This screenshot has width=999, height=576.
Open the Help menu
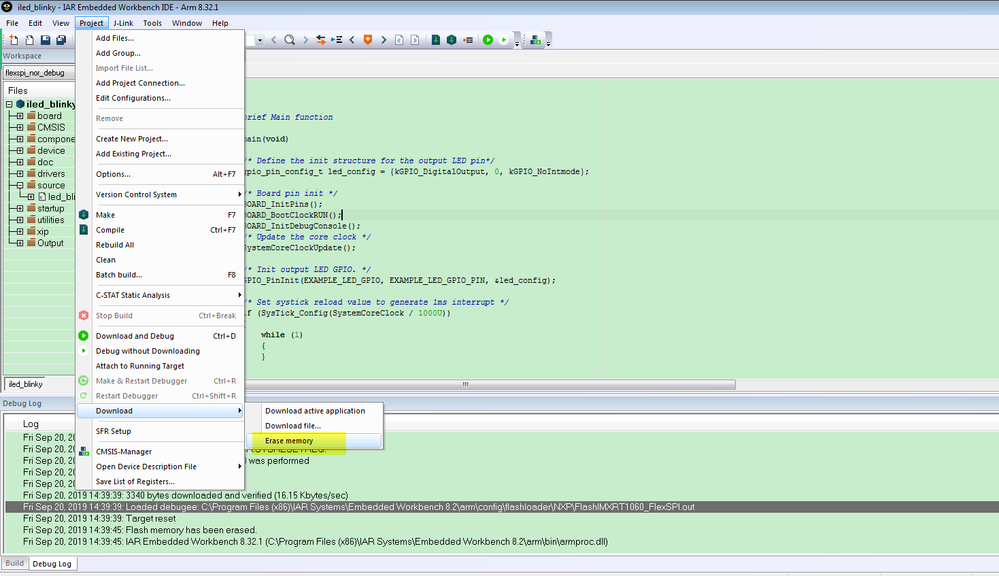[220, 23]
